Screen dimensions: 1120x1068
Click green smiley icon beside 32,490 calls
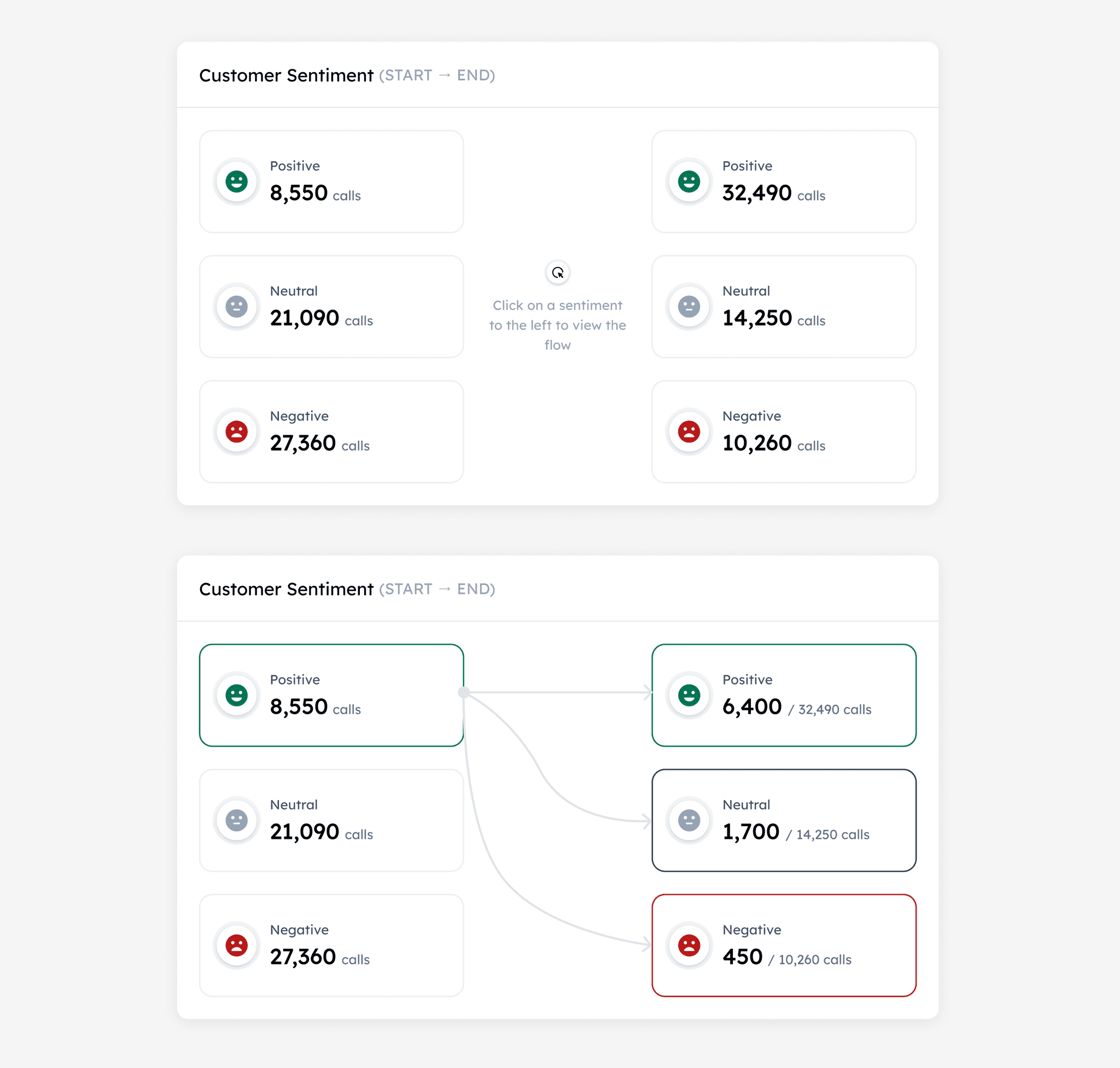point(689,182)
